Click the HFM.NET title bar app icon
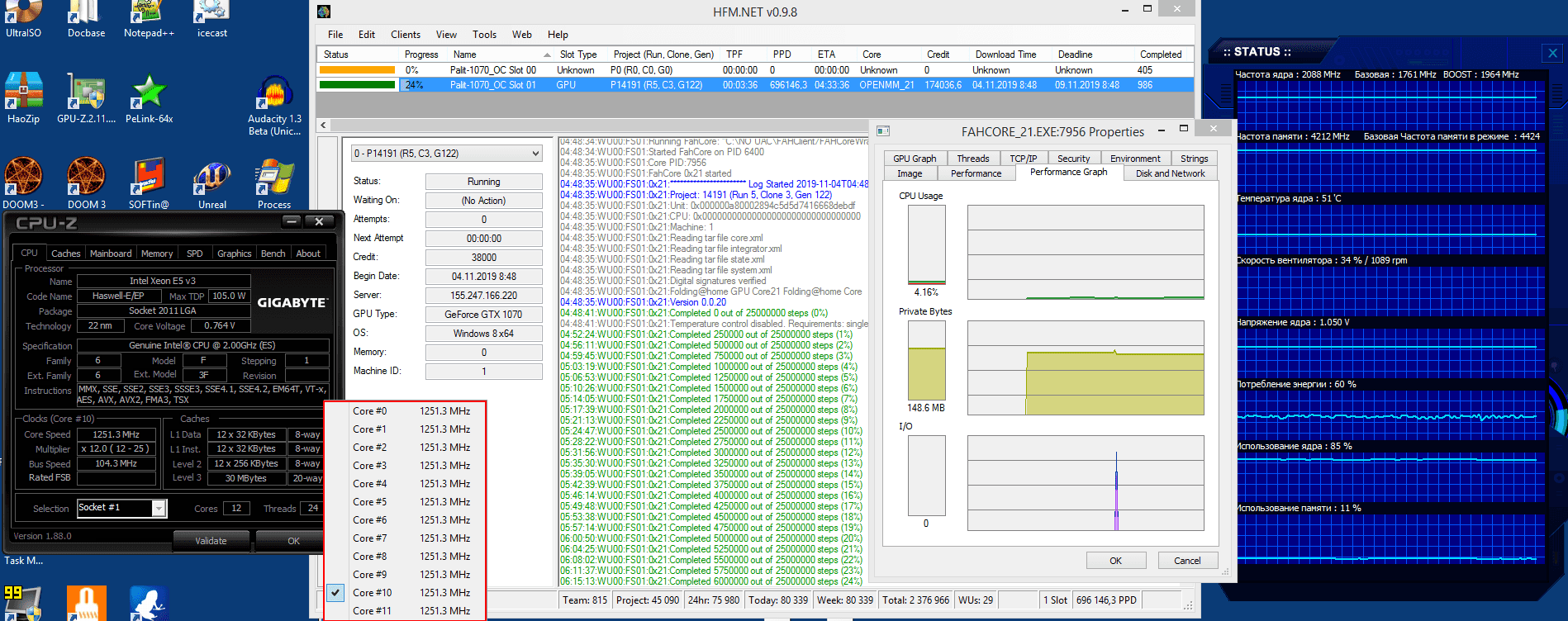This screenshot has height=621, width=1568. [324, 12]
